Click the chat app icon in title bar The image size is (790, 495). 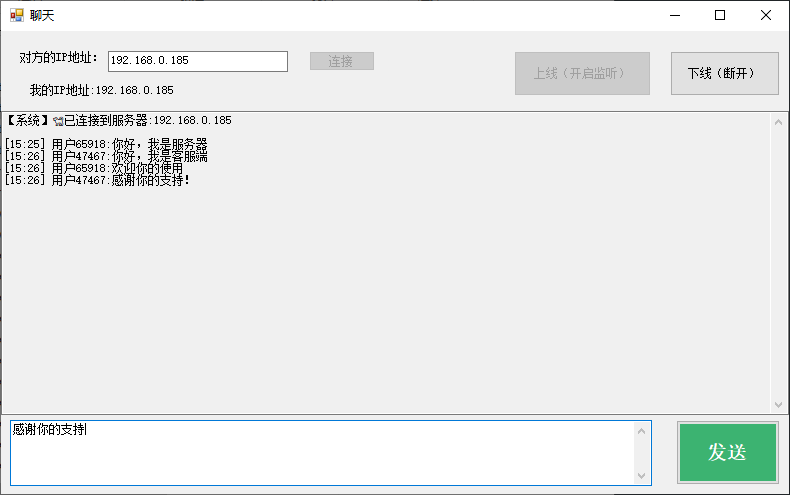[17, 15]
